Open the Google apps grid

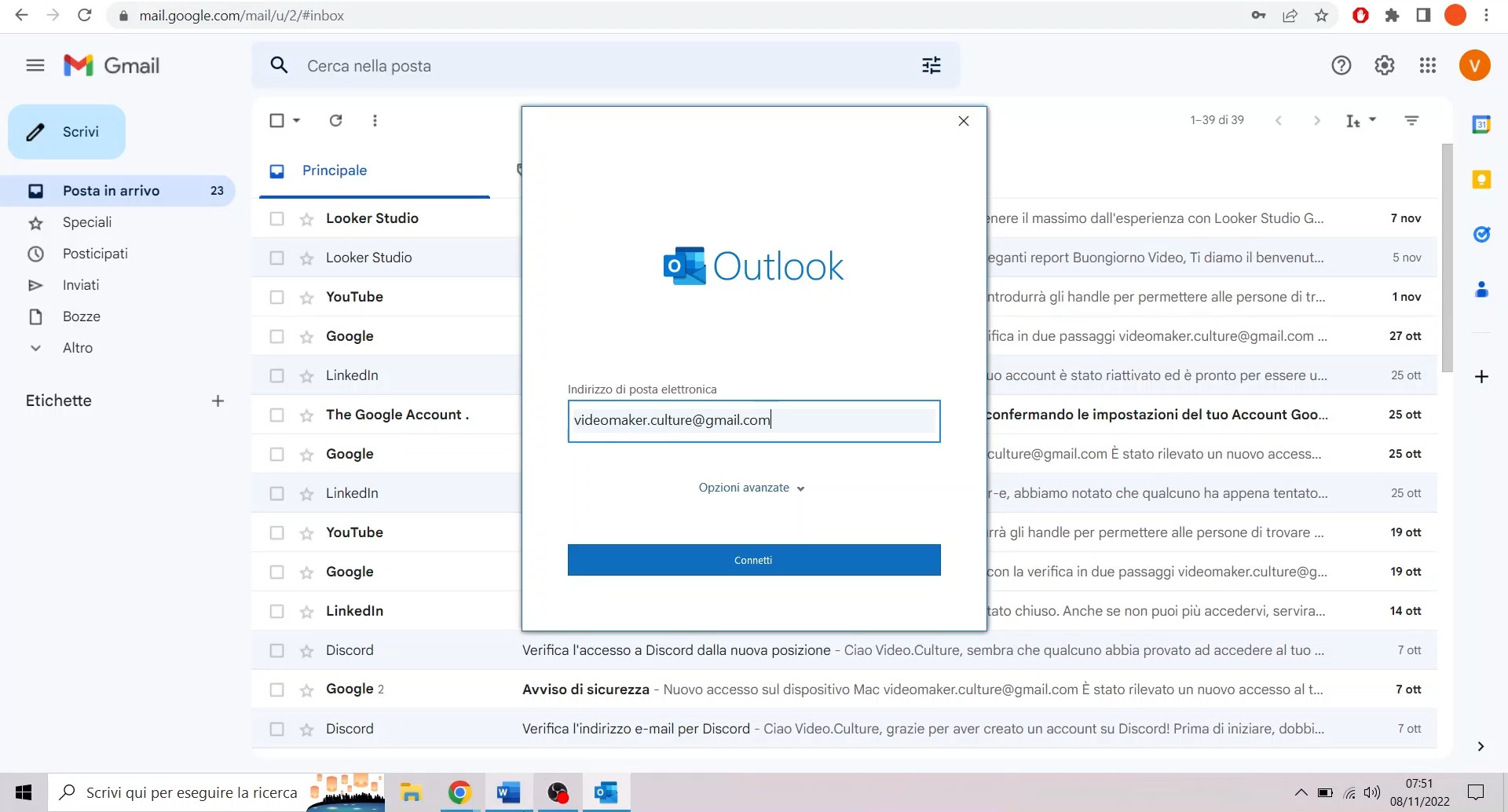tap(1428, 65)
